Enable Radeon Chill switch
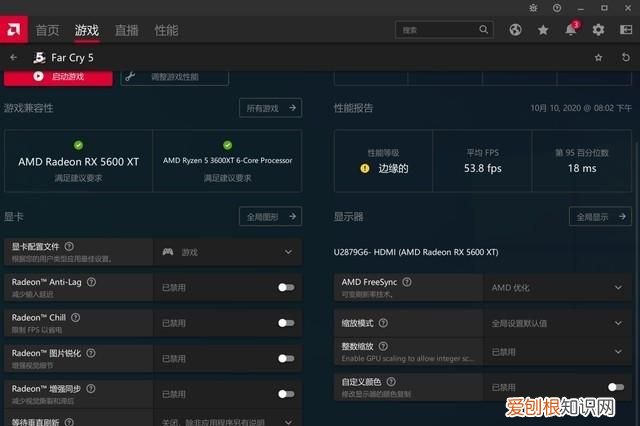This screenshot has width=640, height=426. click(x=286, y=323)
